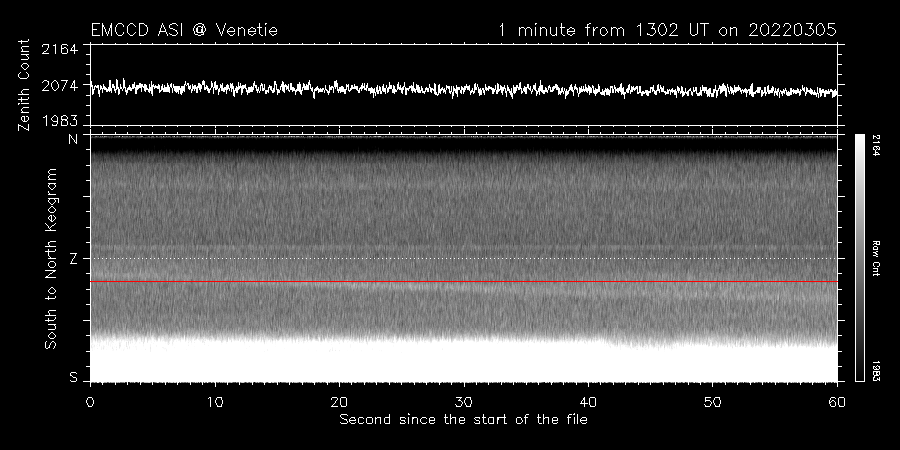Click the grayscale colorbar on the right
Viewport: 900px width, 450px height.
pos(860,258)
